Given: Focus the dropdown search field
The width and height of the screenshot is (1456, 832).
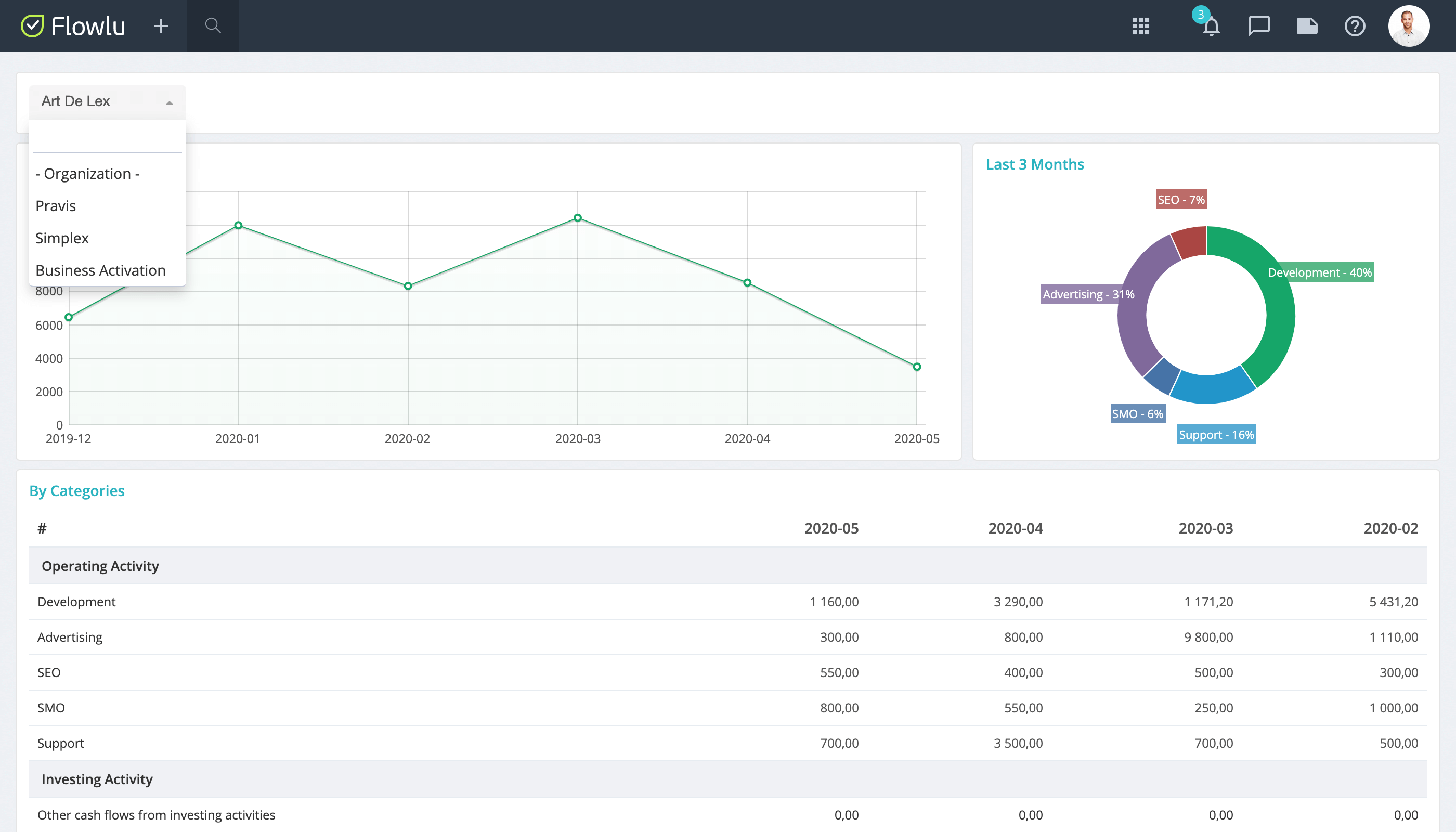Looking at the screenshot, I should [108, 139].
